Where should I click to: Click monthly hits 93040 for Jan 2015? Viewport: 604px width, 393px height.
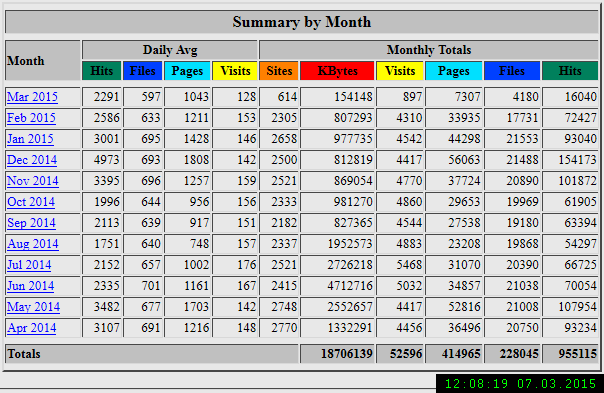581,139
